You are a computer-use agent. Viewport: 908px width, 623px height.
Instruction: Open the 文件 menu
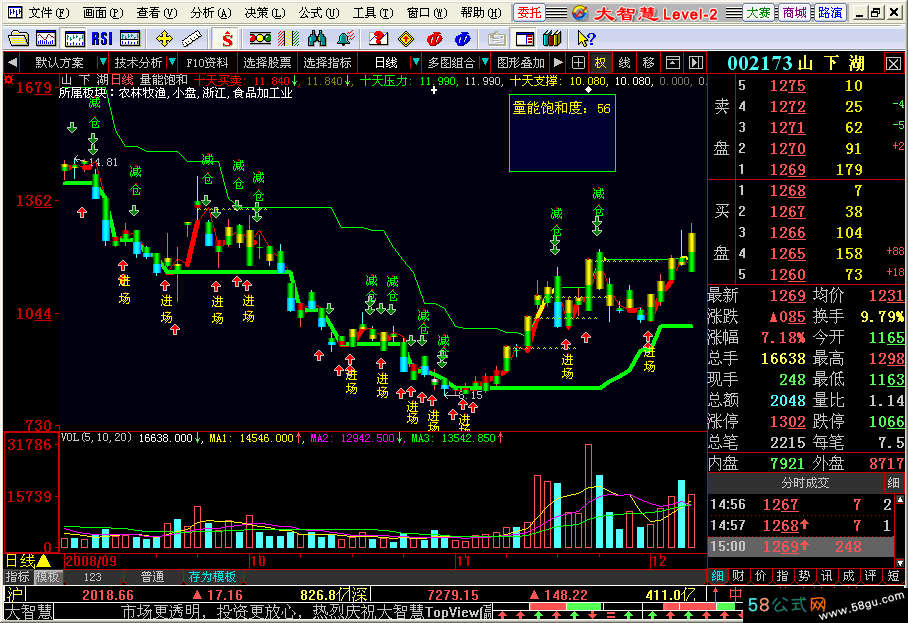pyautogui.click(x=49, y=13)
